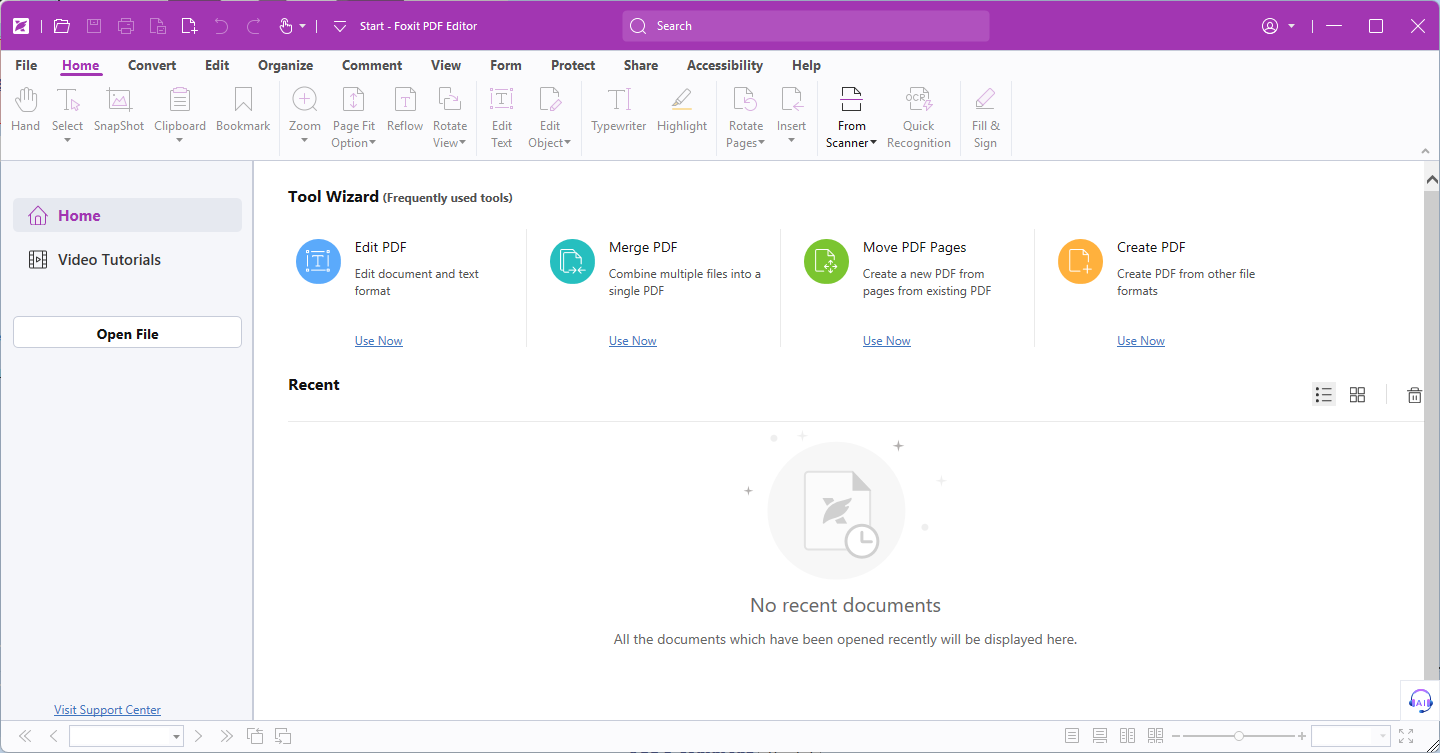The image size is (1440, 753).
Task: Delete recent documents with trash icon
Action: pyautogui.click(x=1414, y=395)
